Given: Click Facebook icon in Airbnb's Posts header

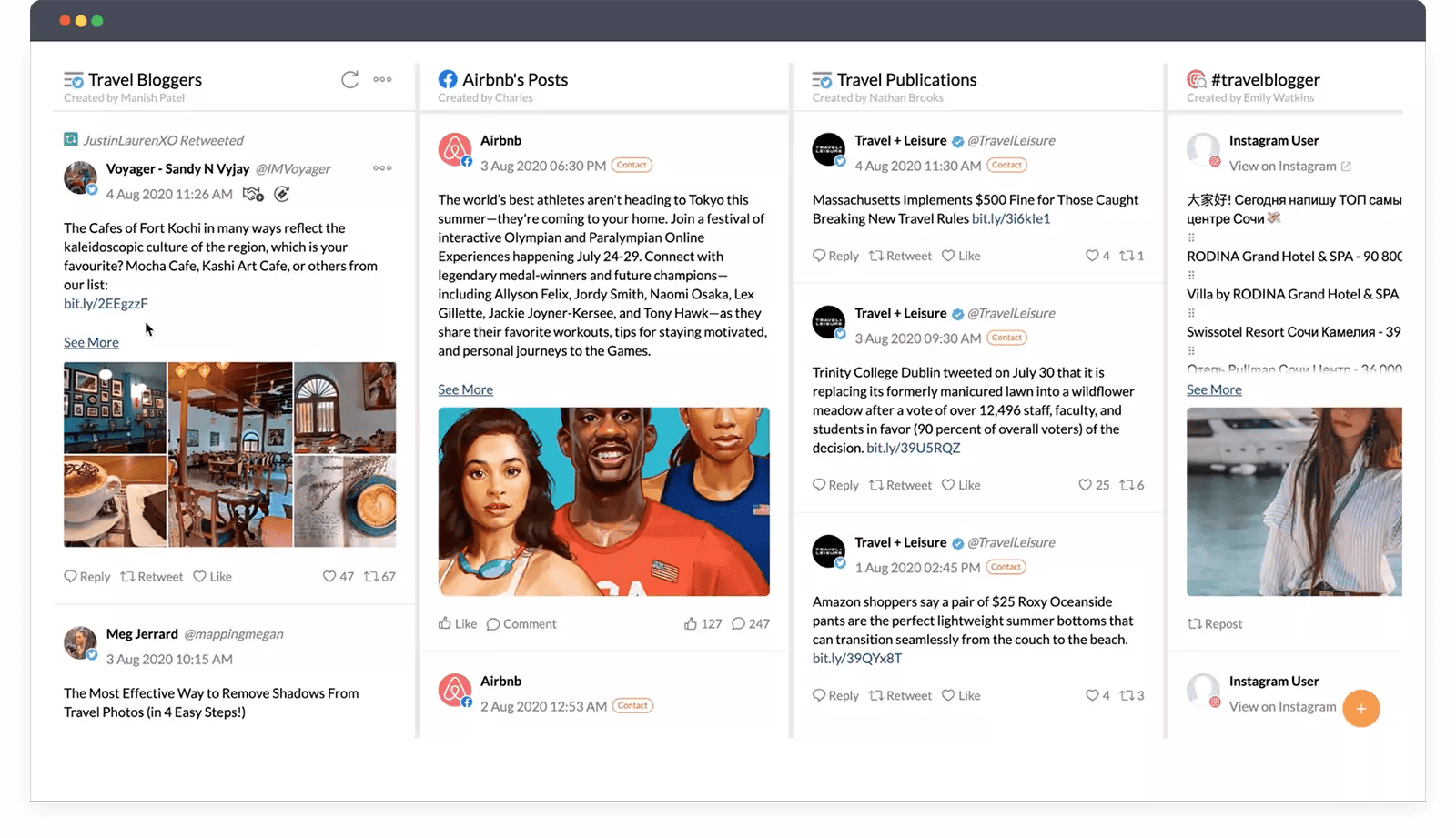Looking at the screenshot, I should 448,79.
